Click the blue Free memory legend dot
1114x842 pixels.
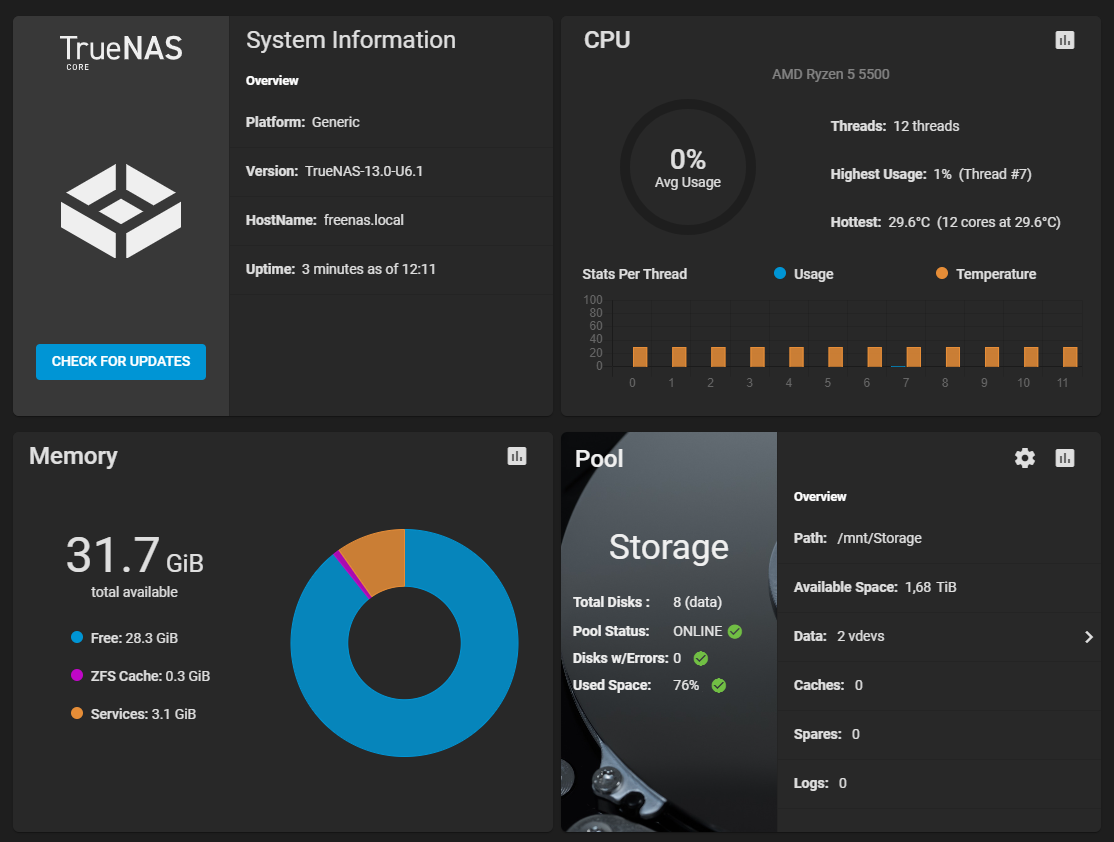(x=77, y=637)
